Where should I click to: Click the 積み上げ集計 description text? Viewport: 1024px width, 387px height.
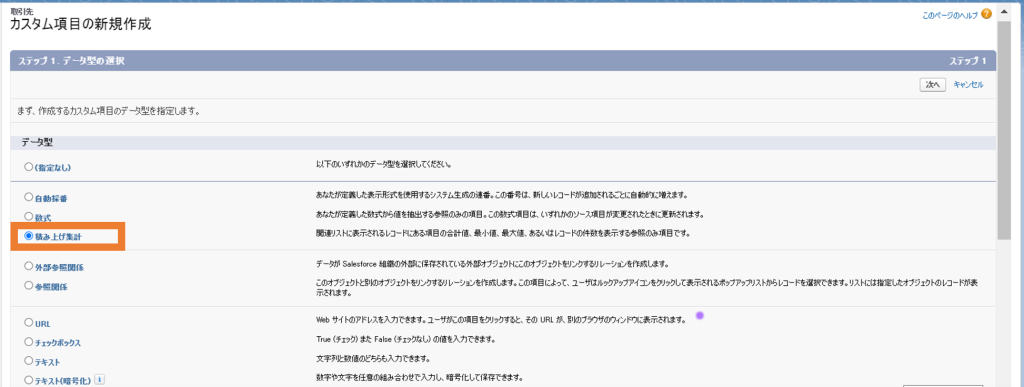tap(503, 233)
